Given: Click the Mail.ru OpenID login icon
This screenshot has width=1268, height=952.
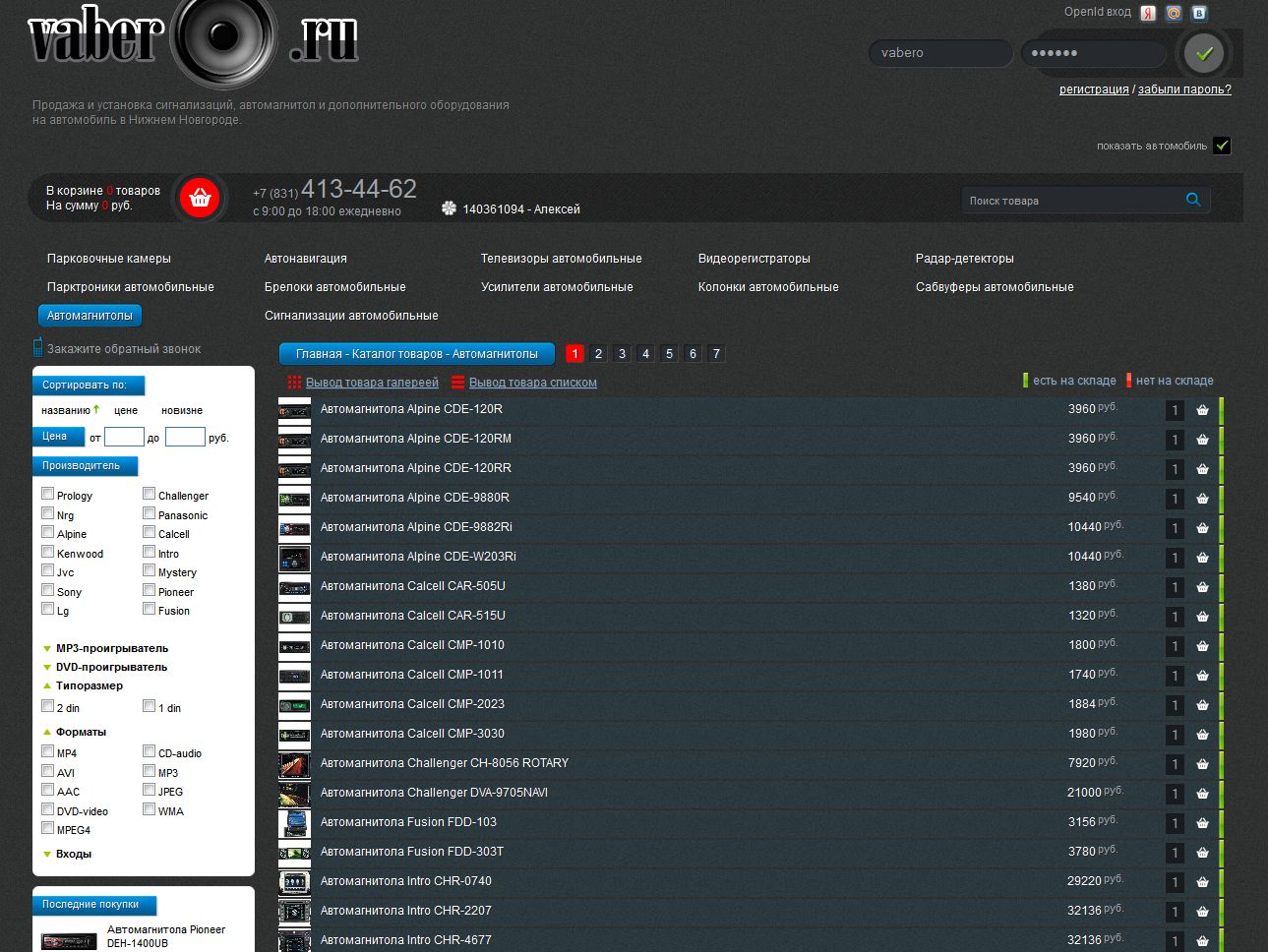Looking at the screenshot, I should coord(1174,13).
